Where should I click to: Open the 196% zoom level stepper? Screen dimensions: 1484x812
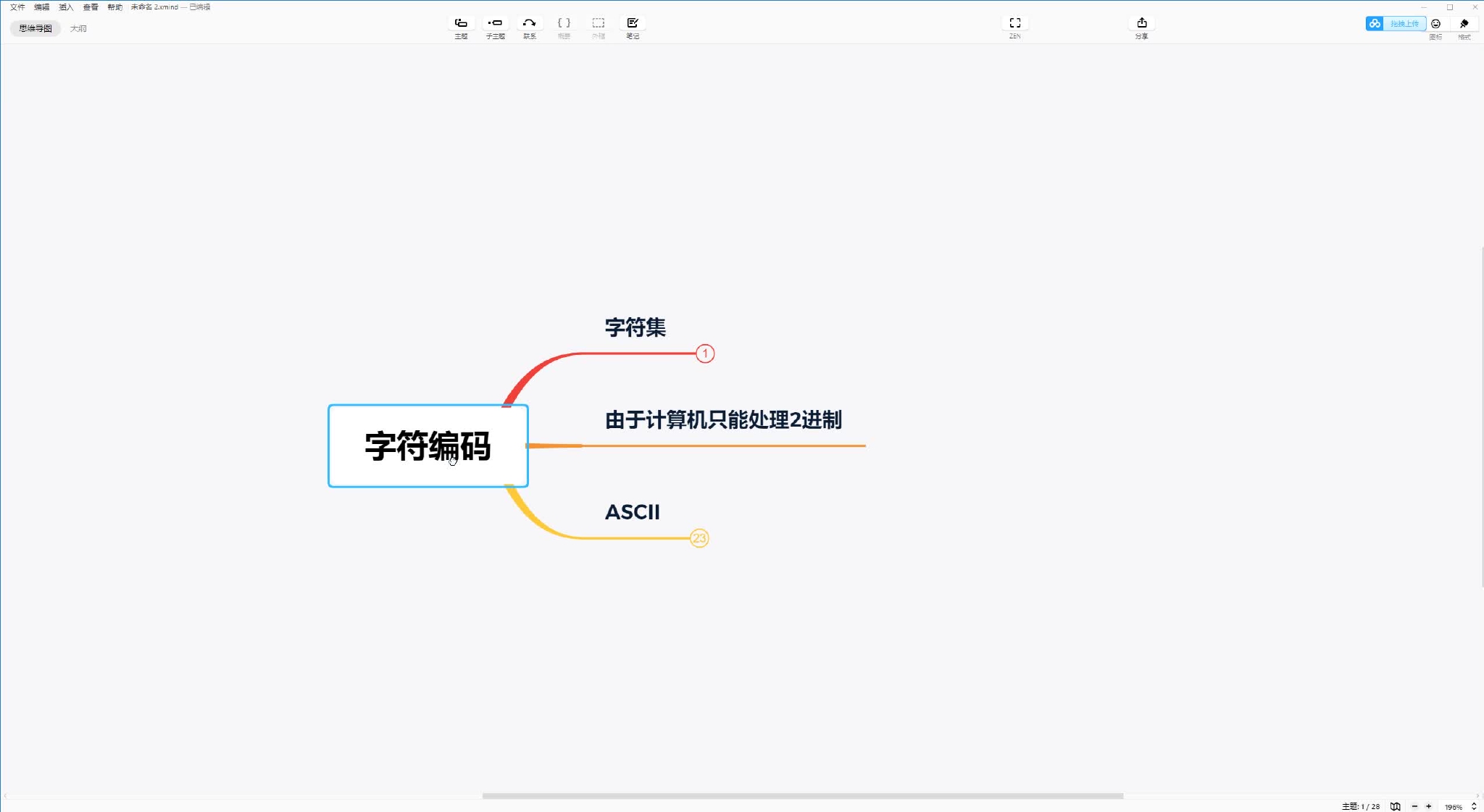(1474, 806)
